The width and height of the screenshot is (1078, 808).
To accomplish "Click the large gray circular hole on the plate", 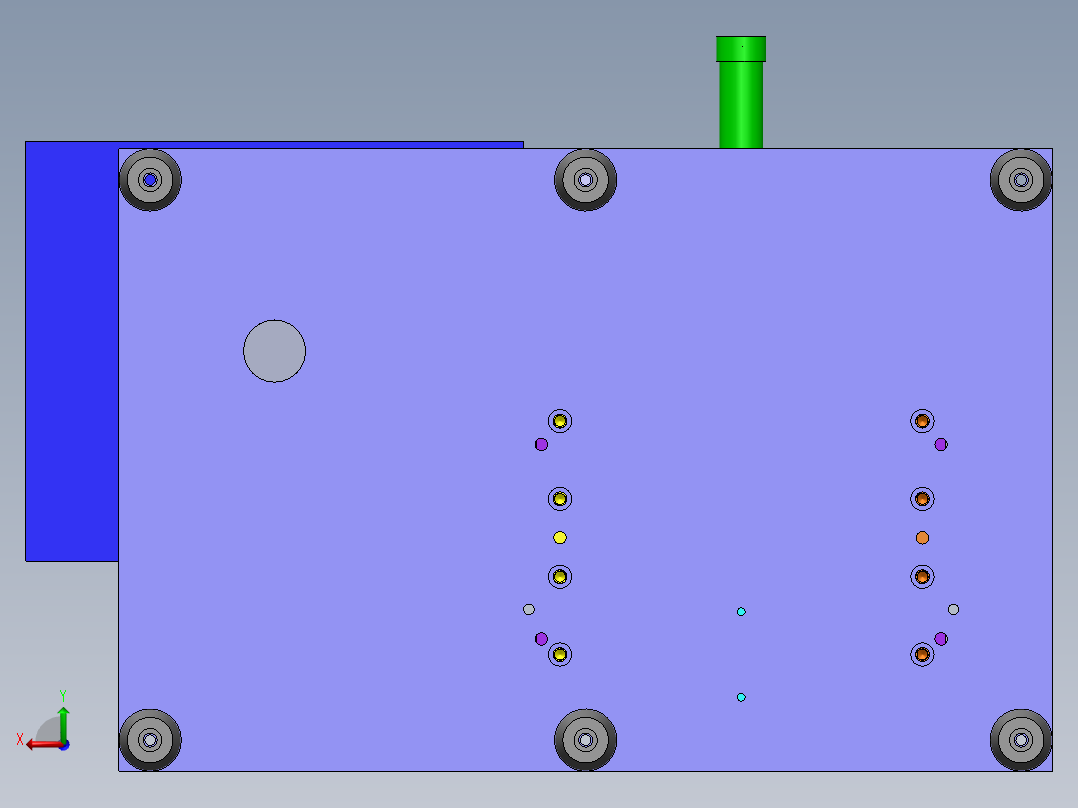I will [x=274, y=351].
